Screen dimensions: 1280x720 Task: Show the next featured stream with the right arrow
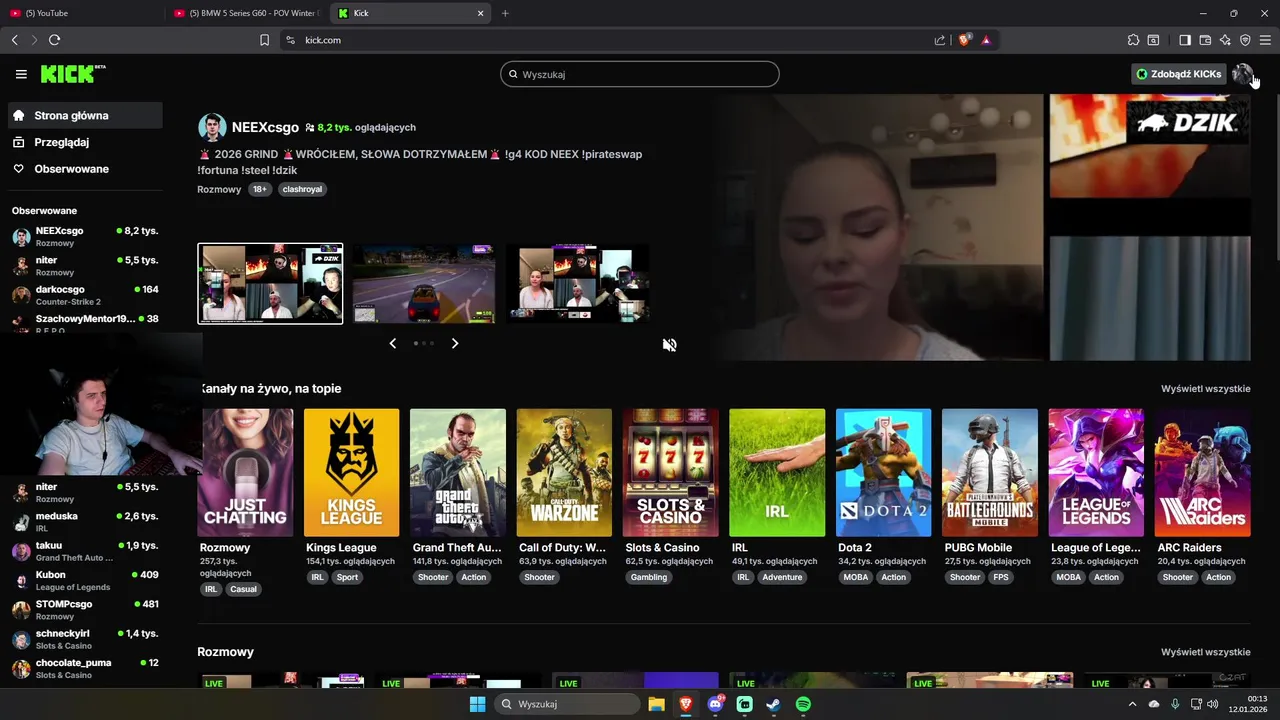click(x=454, y=343)
